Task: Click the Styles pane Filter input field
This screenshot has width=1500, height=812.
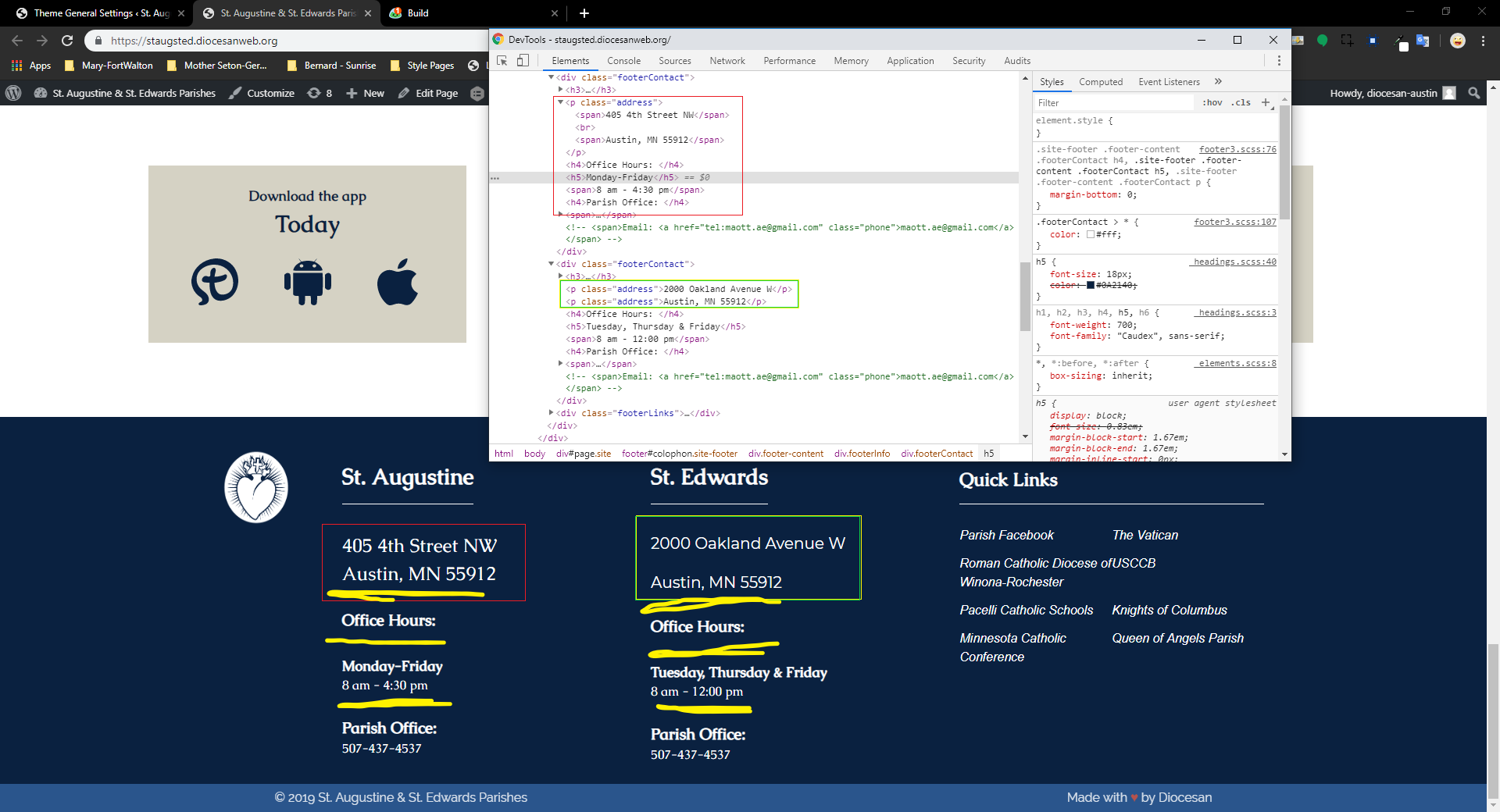Action: pos(1113,103)
